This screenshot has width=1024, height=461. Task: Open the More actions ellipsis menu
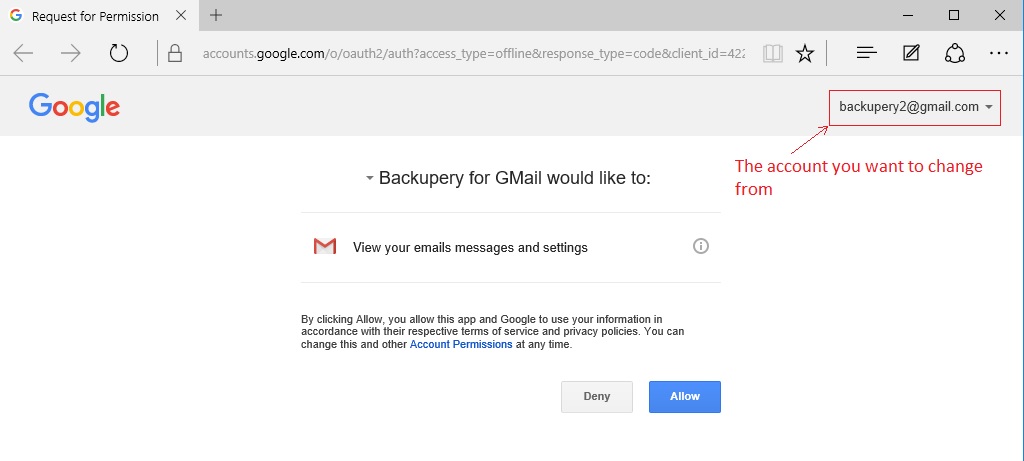[999, 53]
